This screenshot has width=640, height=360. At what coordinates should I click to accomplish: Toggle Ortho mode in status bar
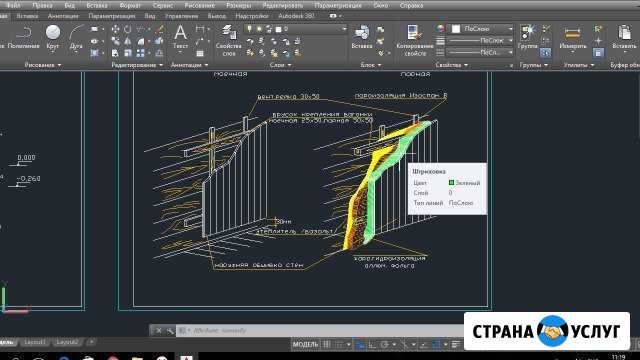point(372,345)
